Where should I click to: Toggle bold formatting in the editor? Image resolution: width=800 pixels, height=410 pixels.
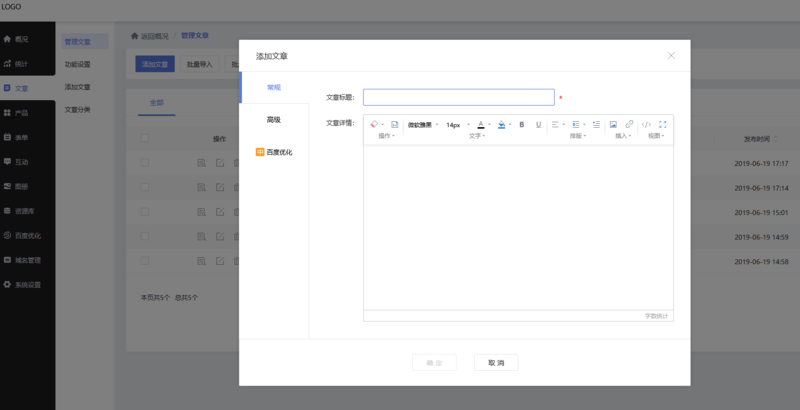pos(522,125)
